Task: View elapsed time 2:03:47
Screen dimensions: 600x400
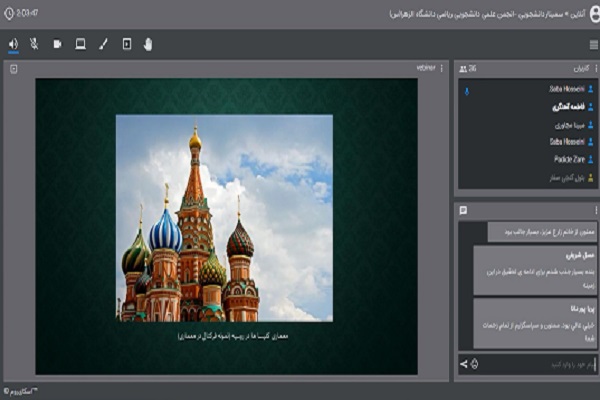Action: coord(27,13)
